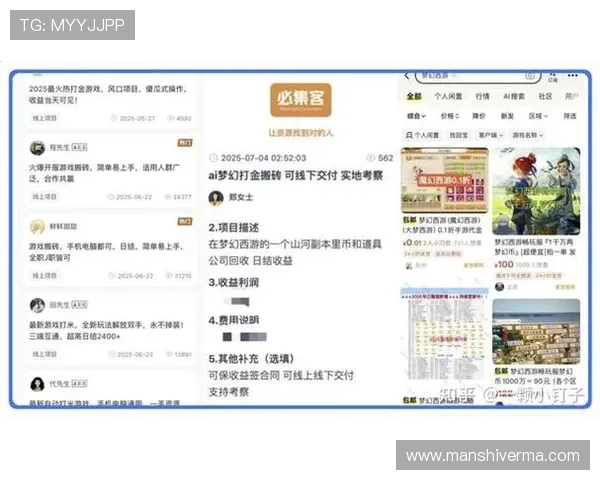Open the 魔幻西游0.1折 product thumbnail

[445, 180]
